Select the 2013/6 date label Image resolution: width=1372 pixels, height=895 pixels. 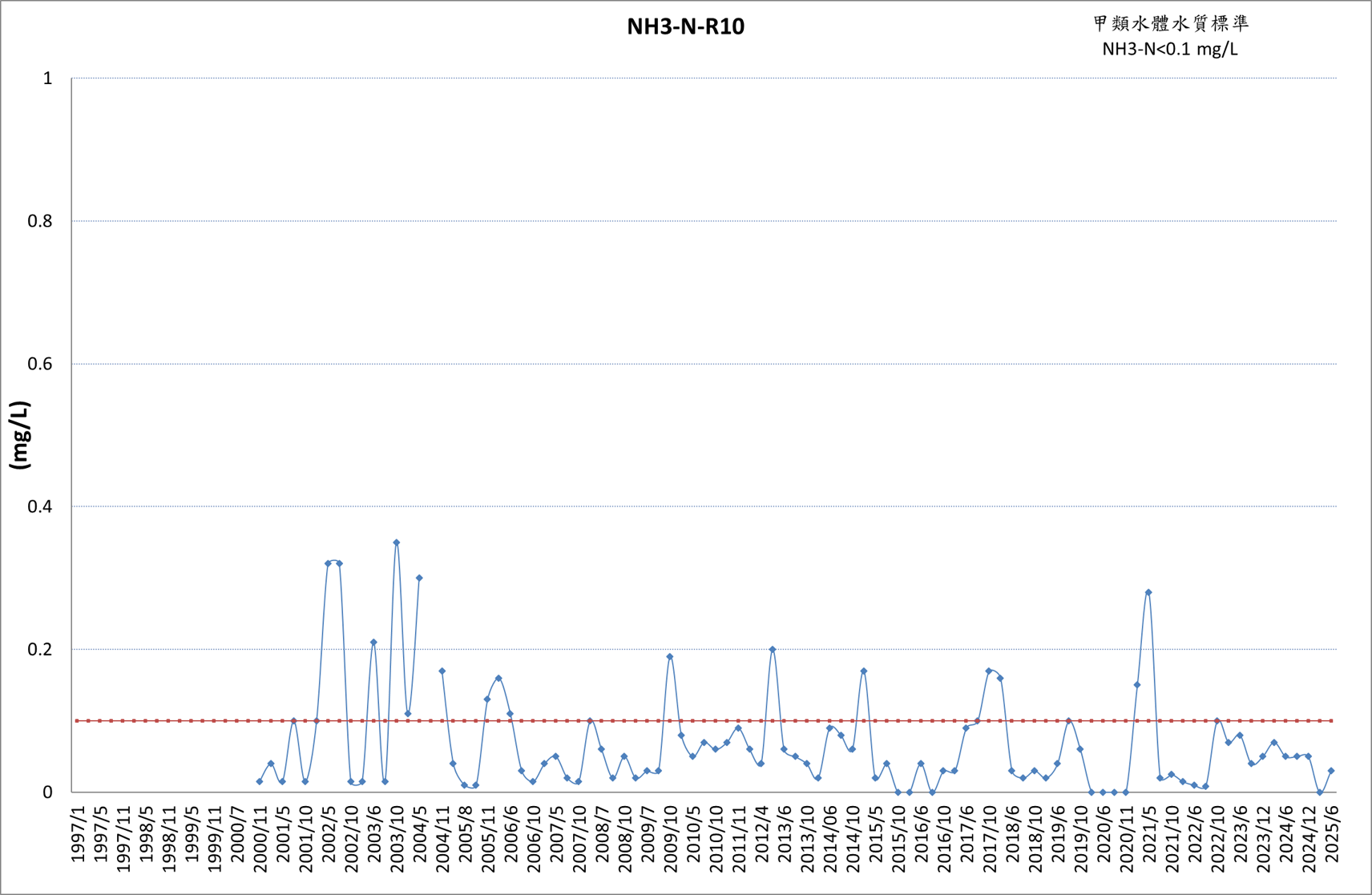784,835
